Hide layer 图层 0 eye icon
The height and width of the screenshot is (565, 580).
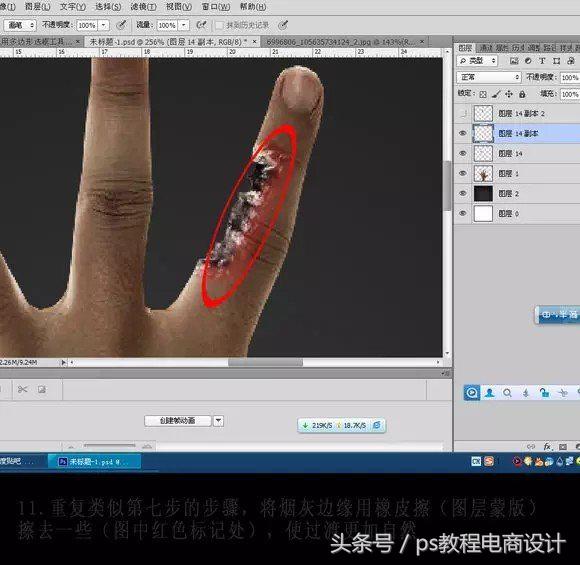463,213
